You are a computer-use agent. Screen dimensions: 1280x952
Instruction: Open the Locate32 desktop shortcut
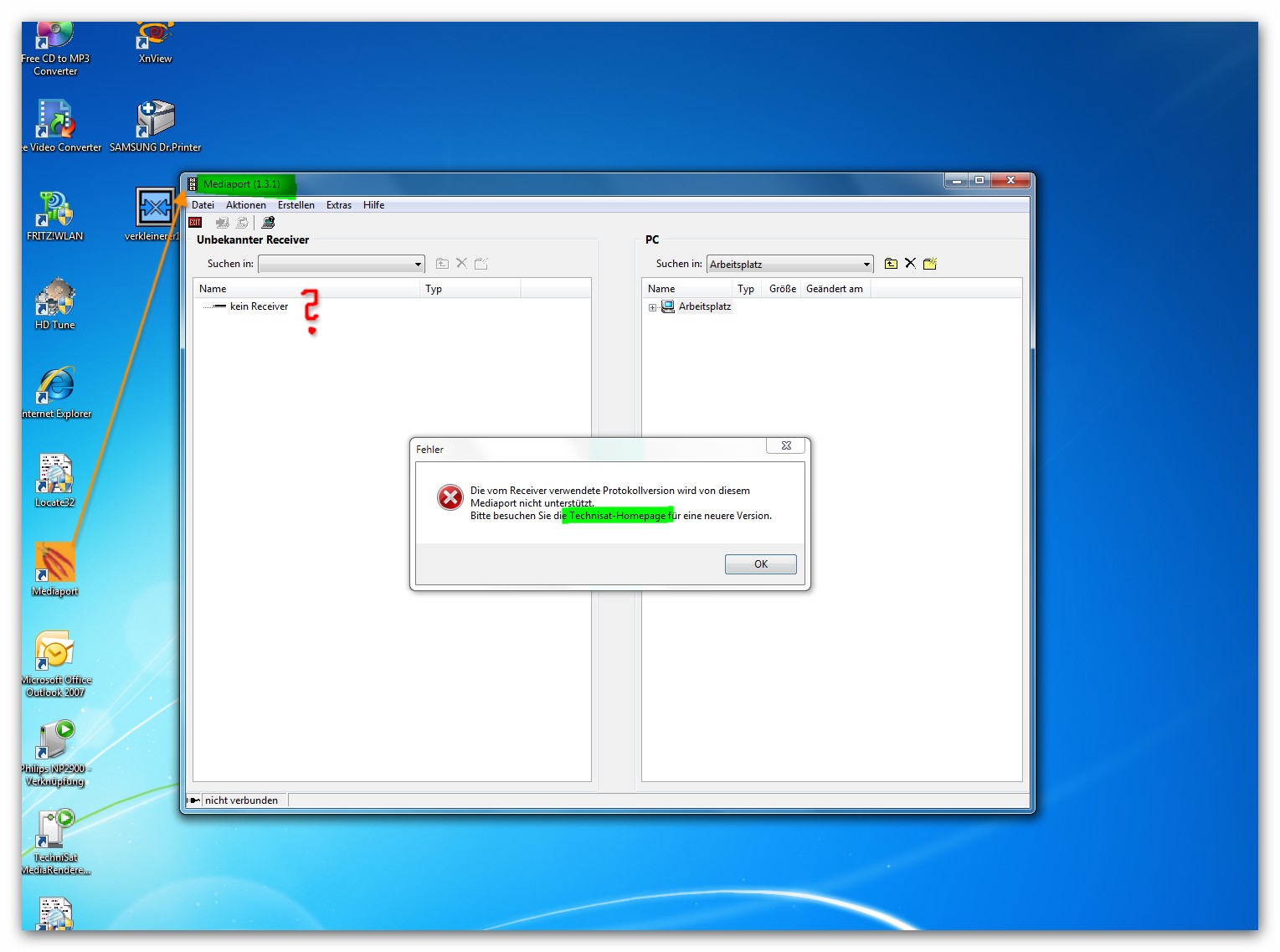point(55,481)
